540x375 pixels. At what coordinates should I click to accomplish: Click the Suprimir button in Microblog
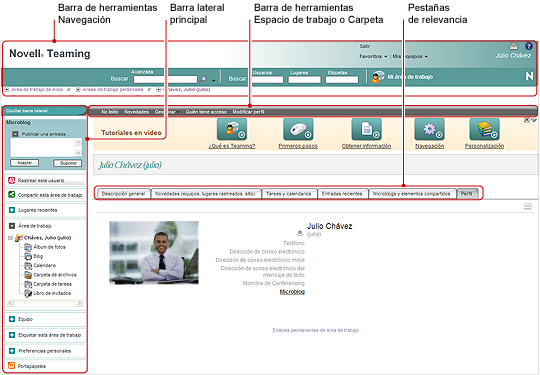pos(68,163)
